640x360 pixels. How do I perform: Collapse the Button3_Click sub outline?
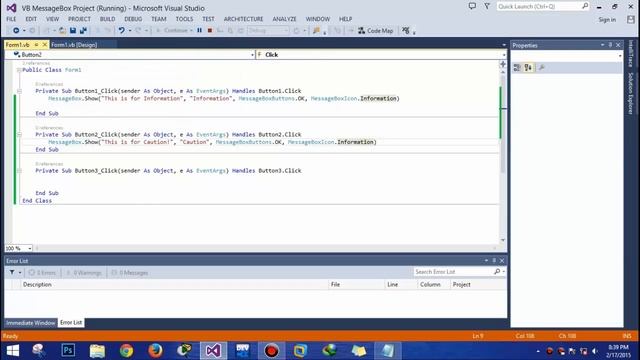[19, 171]
